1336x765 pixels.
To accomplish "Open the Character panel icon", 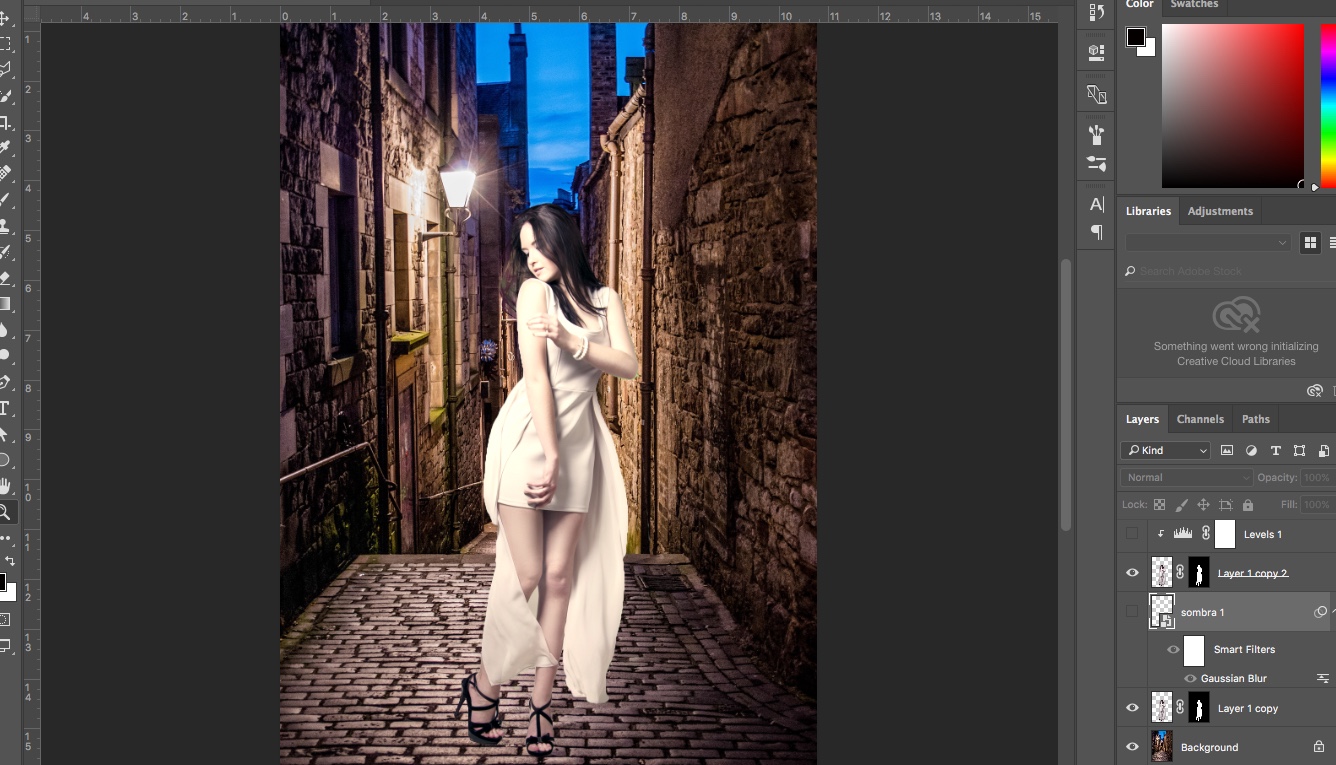I will (1096, 204).
